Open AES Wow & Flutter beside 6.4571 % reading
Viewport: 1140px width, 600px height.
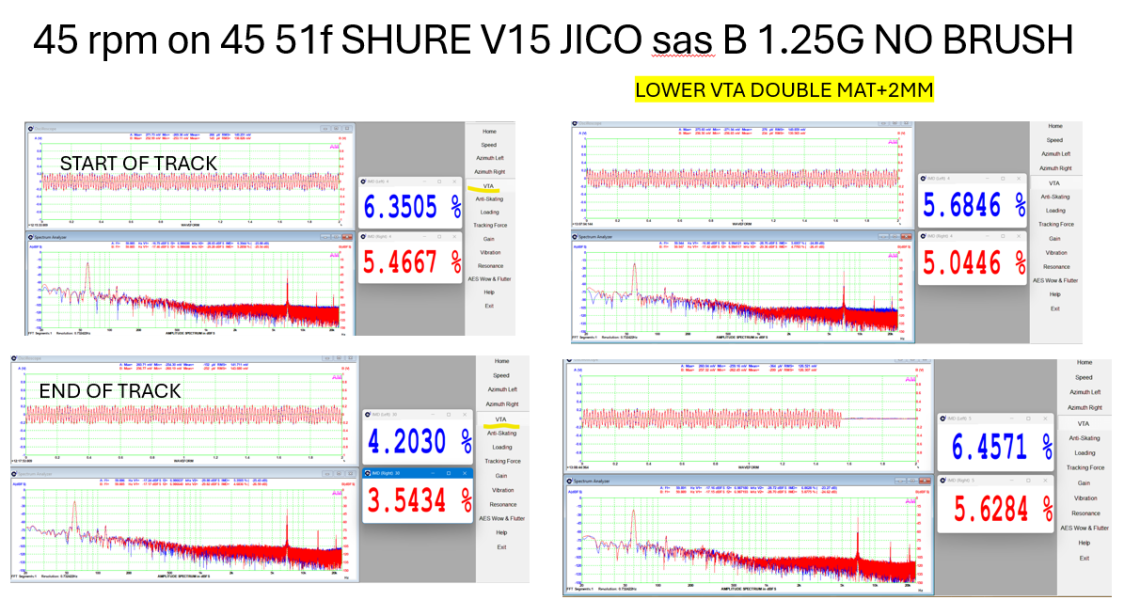click(x=1085, y=528)
